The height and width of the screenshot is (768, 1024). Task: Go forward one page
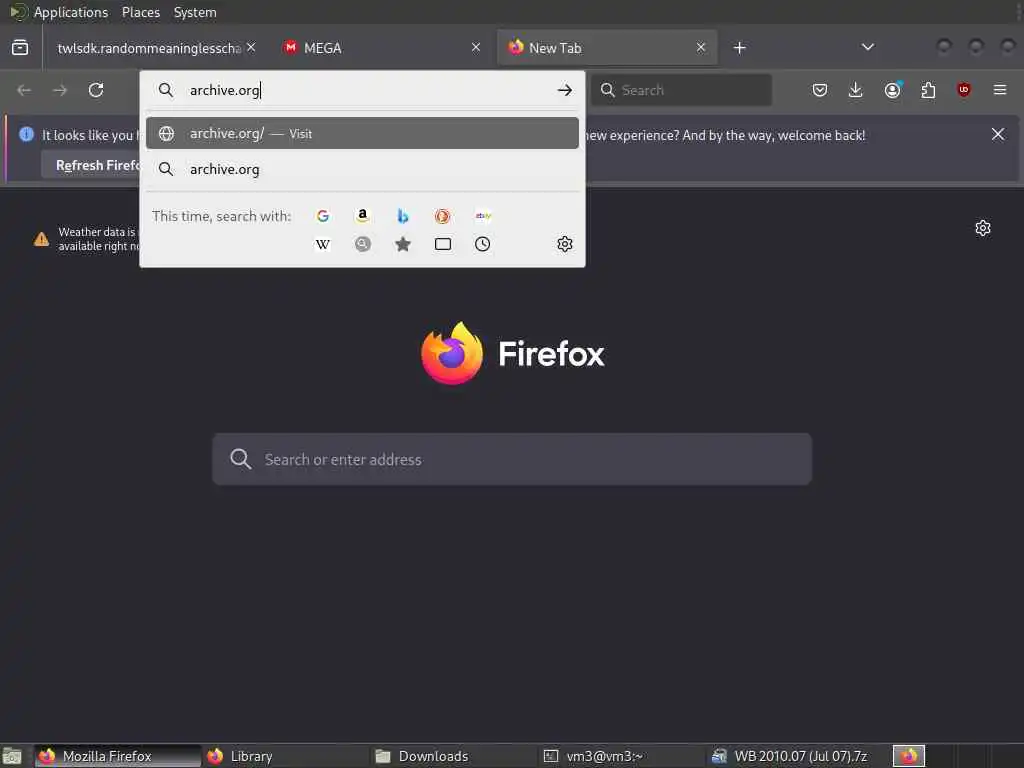pos(60,90)
